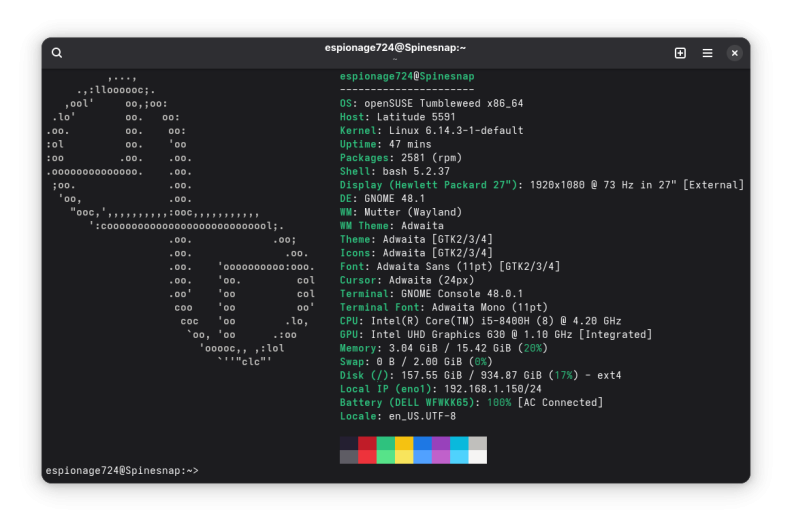The image size is (792, 529).
Task: Click the Locale line en_US.UTF-8
Action: [x=398, y=416]
